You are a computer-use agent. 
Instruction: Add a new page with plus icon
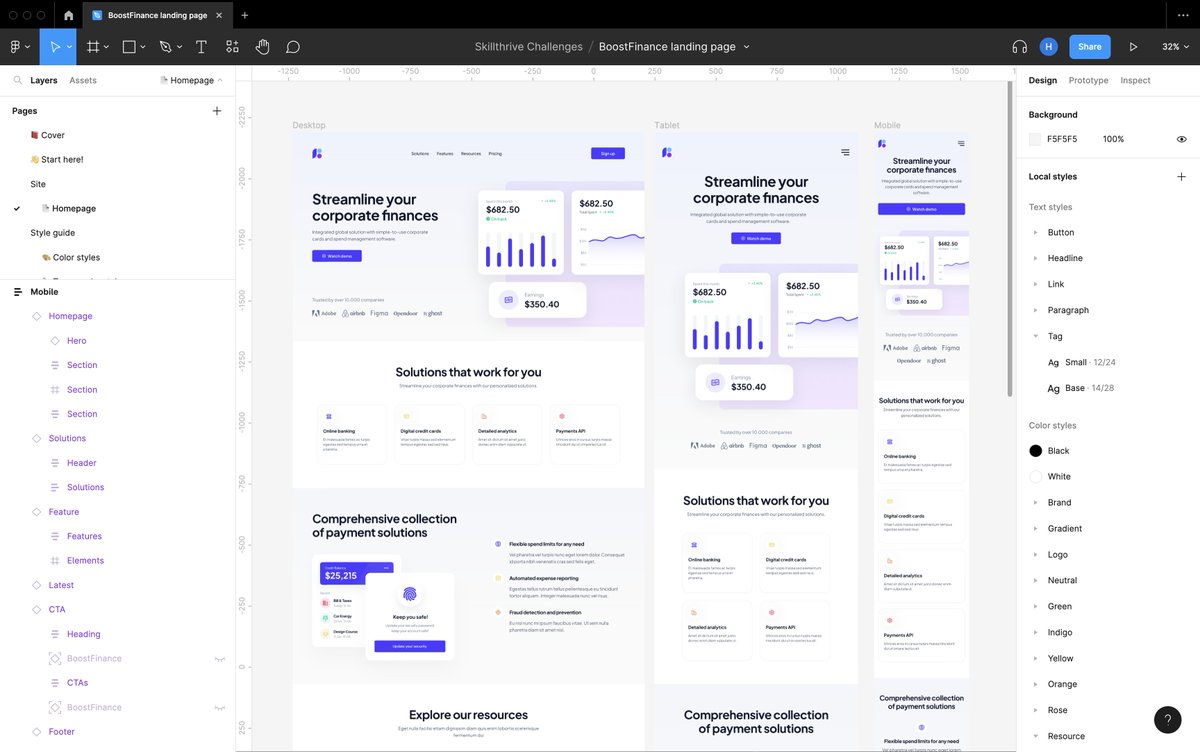point(217,111)
